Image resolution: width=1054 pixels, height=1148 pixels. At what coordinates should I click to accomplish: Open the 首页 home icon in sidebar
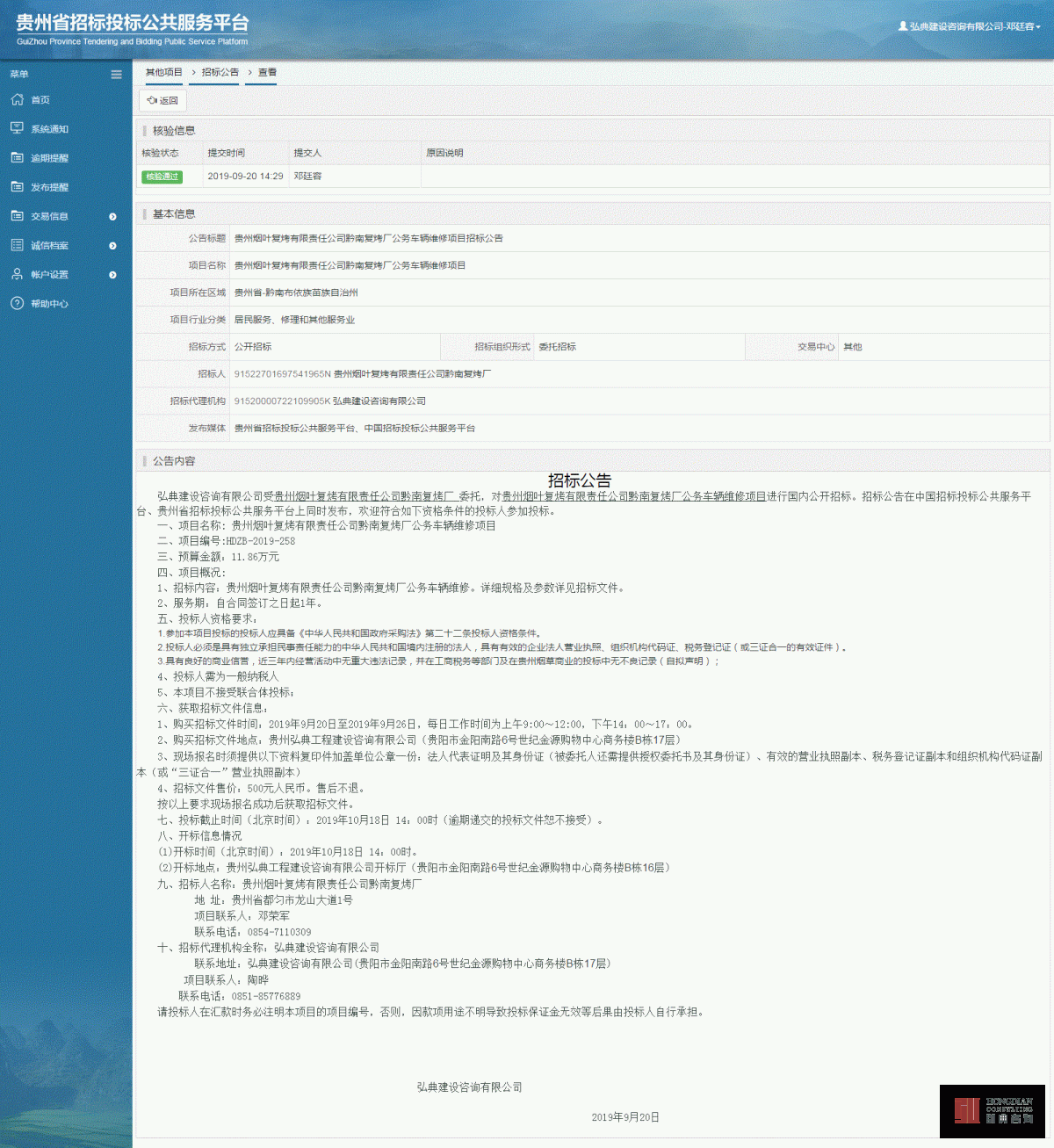click(x=16, y=99)
